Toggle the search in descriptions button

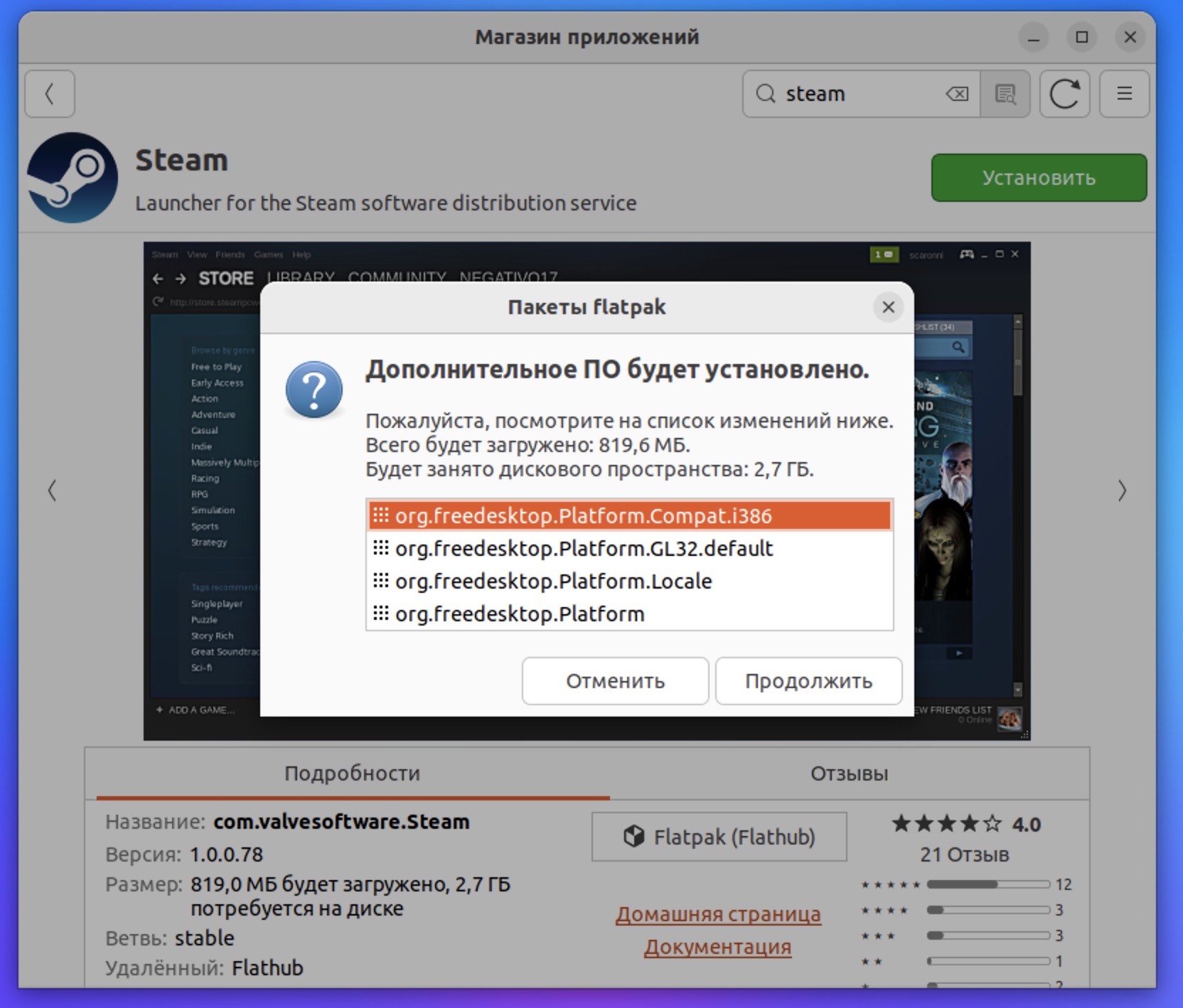pyautogui.click(x=1005, y=94)
